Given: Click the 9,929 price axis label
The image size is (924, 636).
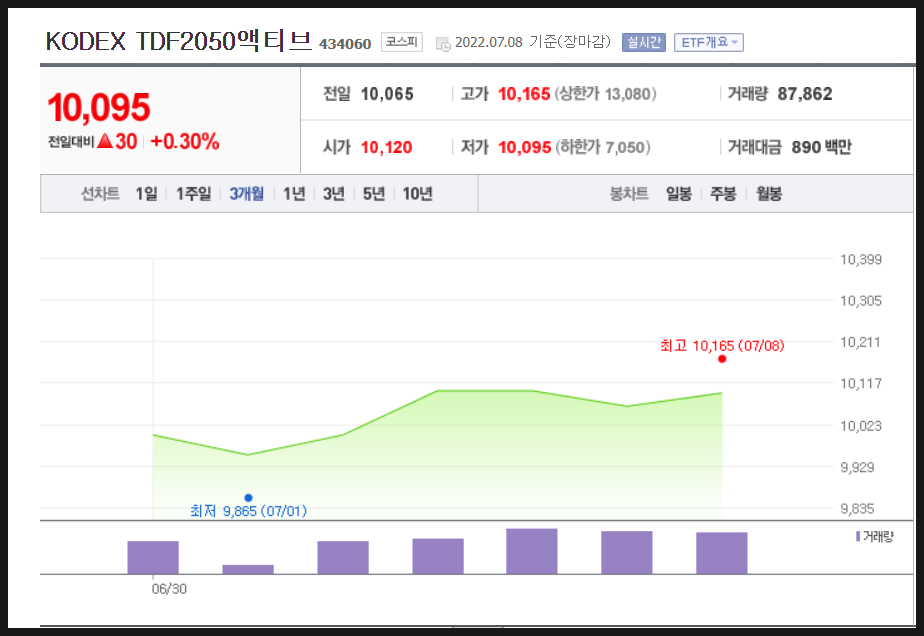Looking at the screenshot, I should click(x=857, y=467).
